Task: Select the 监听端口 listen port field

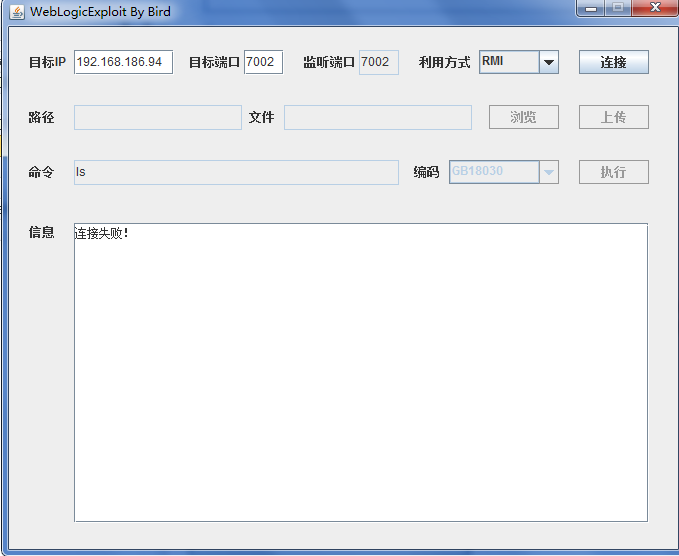Action: point(378,62)
